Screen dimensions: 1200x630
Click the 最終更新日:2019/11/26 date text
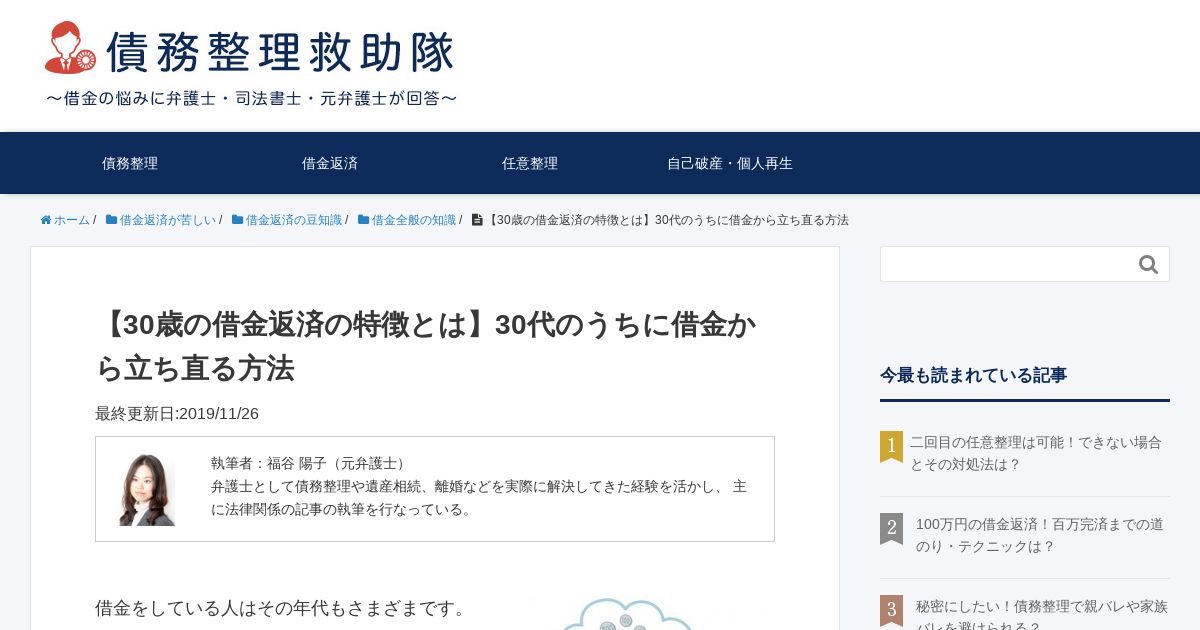177,414
